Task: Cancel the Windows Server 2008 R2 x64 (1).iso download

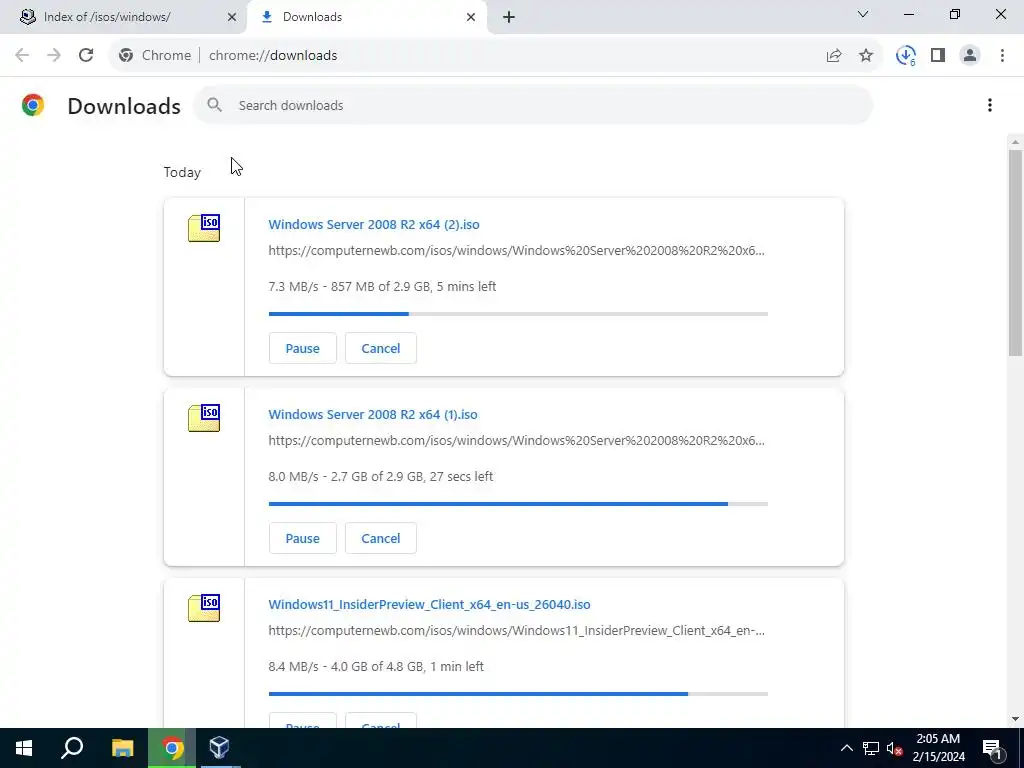Action: point(381,538)
